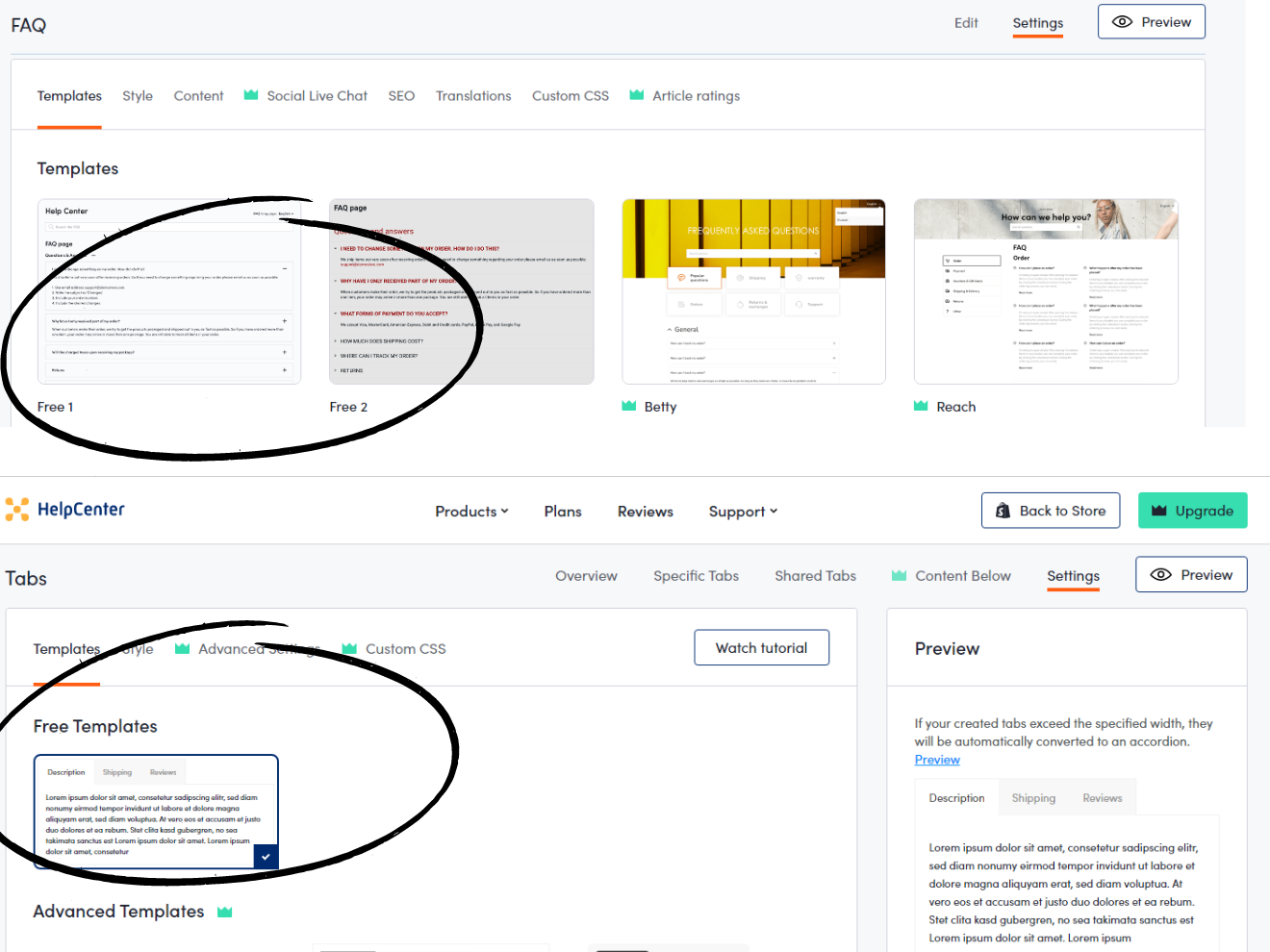
Task: Click the crown icon next to Reach template
Action: 921,406
